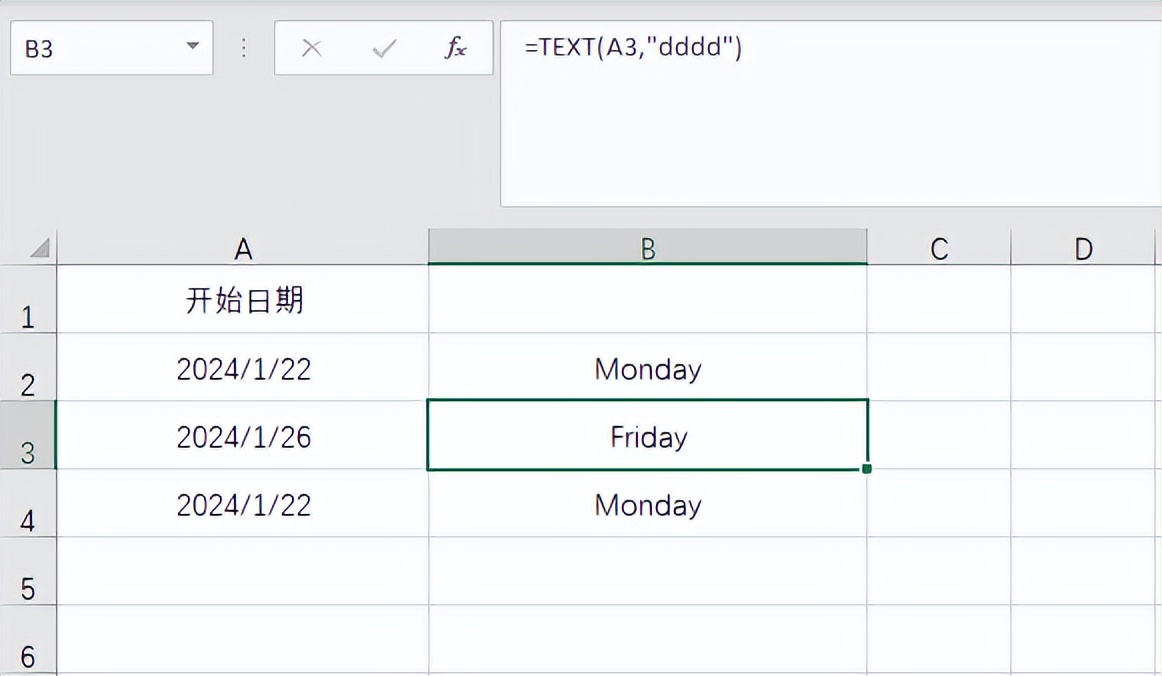Select row 3 header
The height and width of the screenshot is (676, 1162).
pos(28,436)
